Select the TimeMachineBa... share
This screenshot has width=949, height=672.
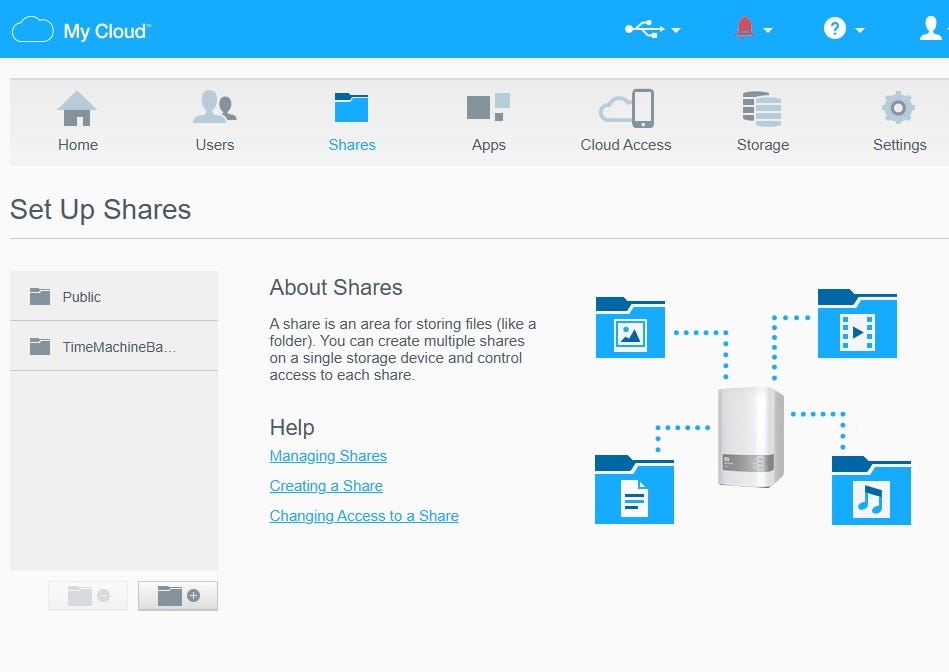tap(114, 346)
